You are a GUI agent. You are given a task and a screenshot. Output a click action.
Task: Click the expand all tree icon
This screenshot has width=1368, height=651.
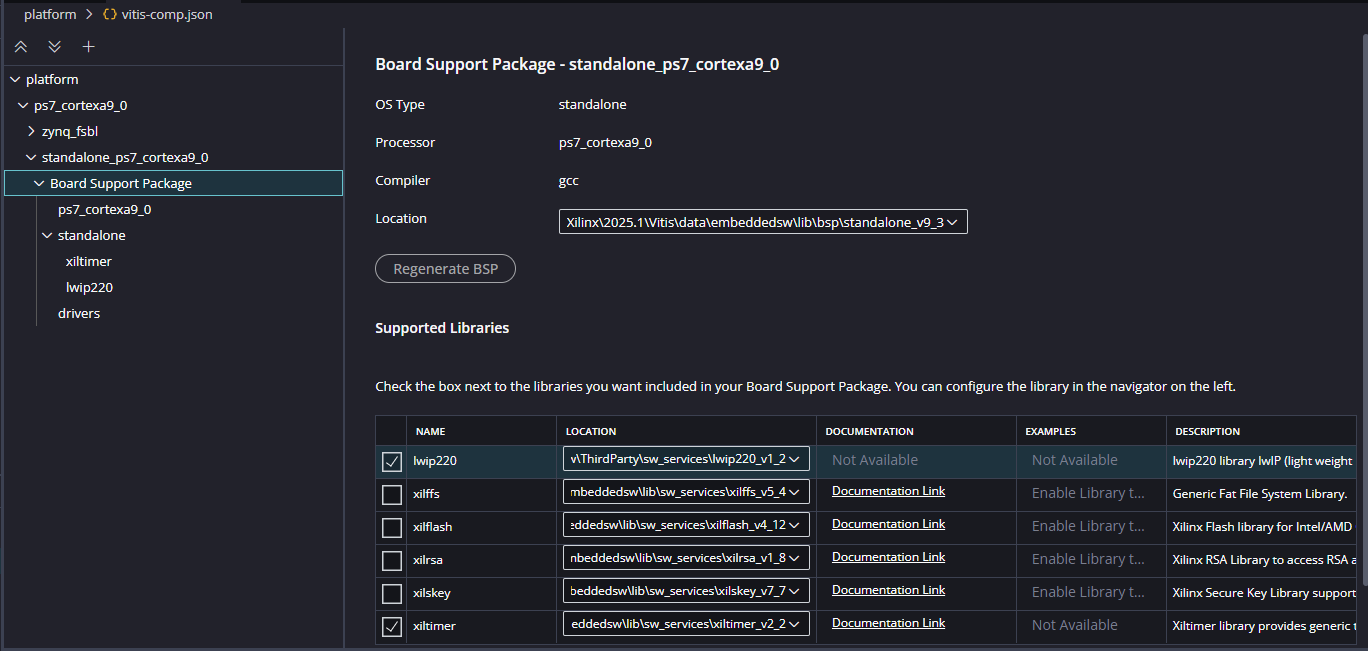coord(54,47)
